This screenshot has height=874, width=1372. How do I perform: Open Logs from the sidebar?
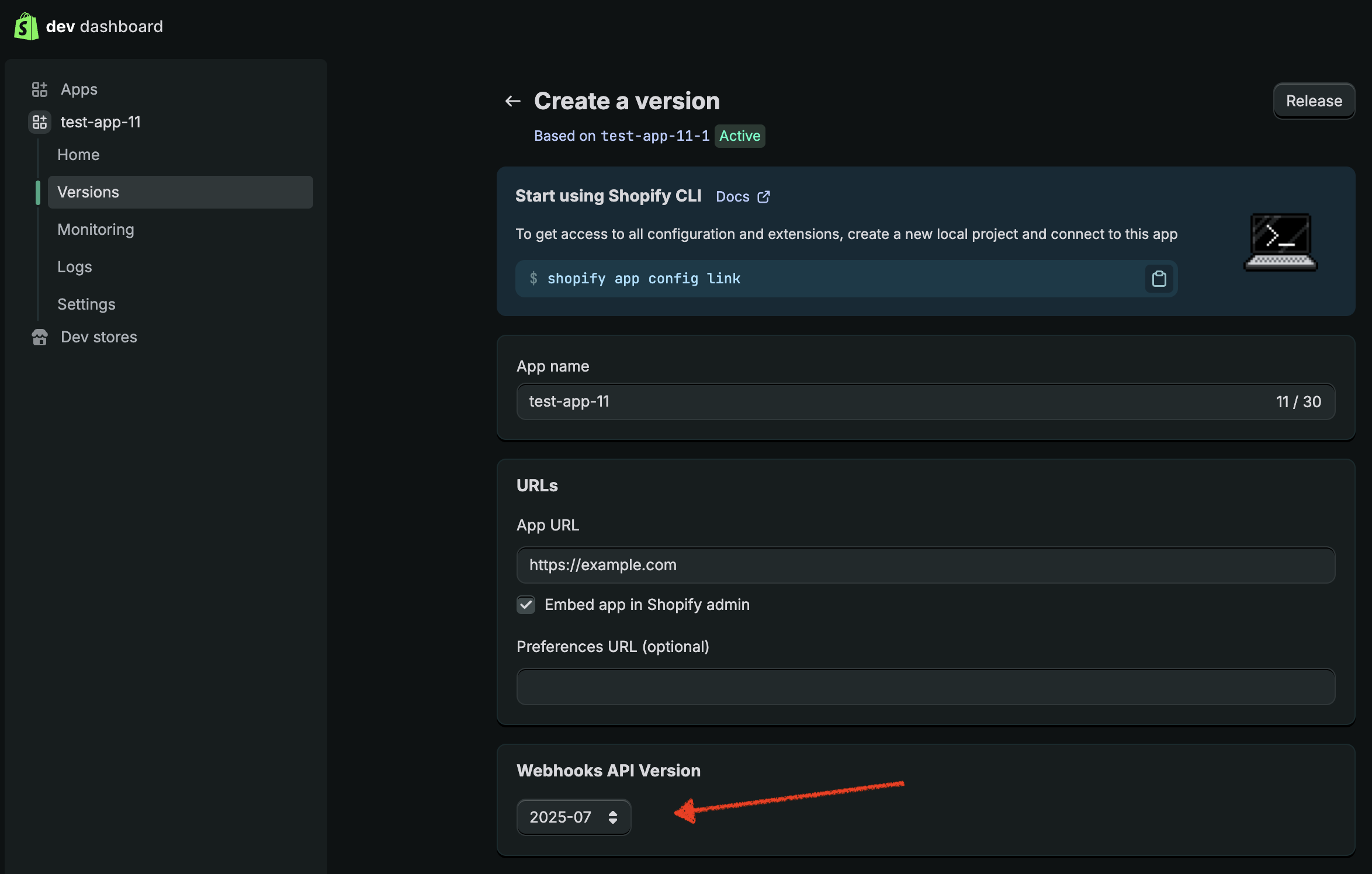point(75,267)
